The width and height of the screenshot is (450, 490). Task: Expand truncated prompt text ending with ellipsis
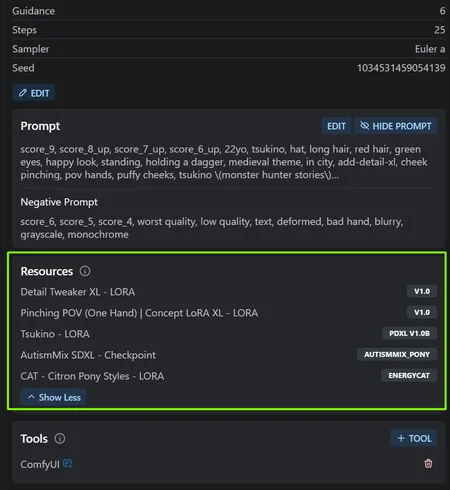(x=335, y=175)
